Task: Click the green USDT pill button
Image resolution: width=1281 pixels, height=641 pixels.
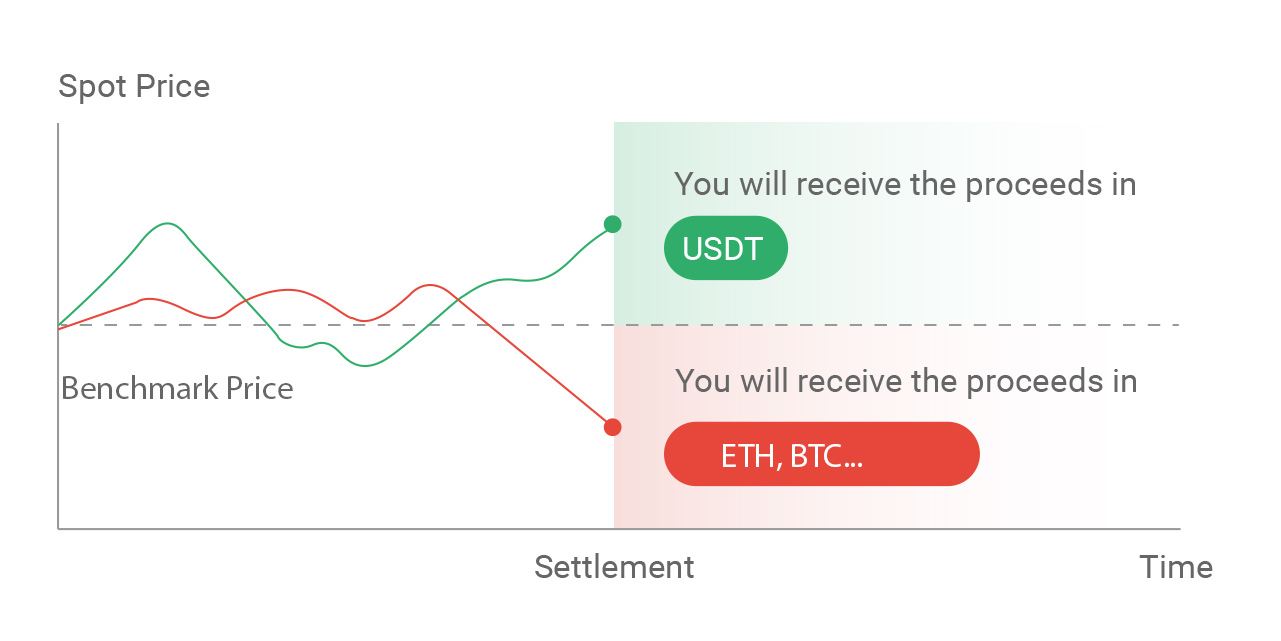Action: 726,248
